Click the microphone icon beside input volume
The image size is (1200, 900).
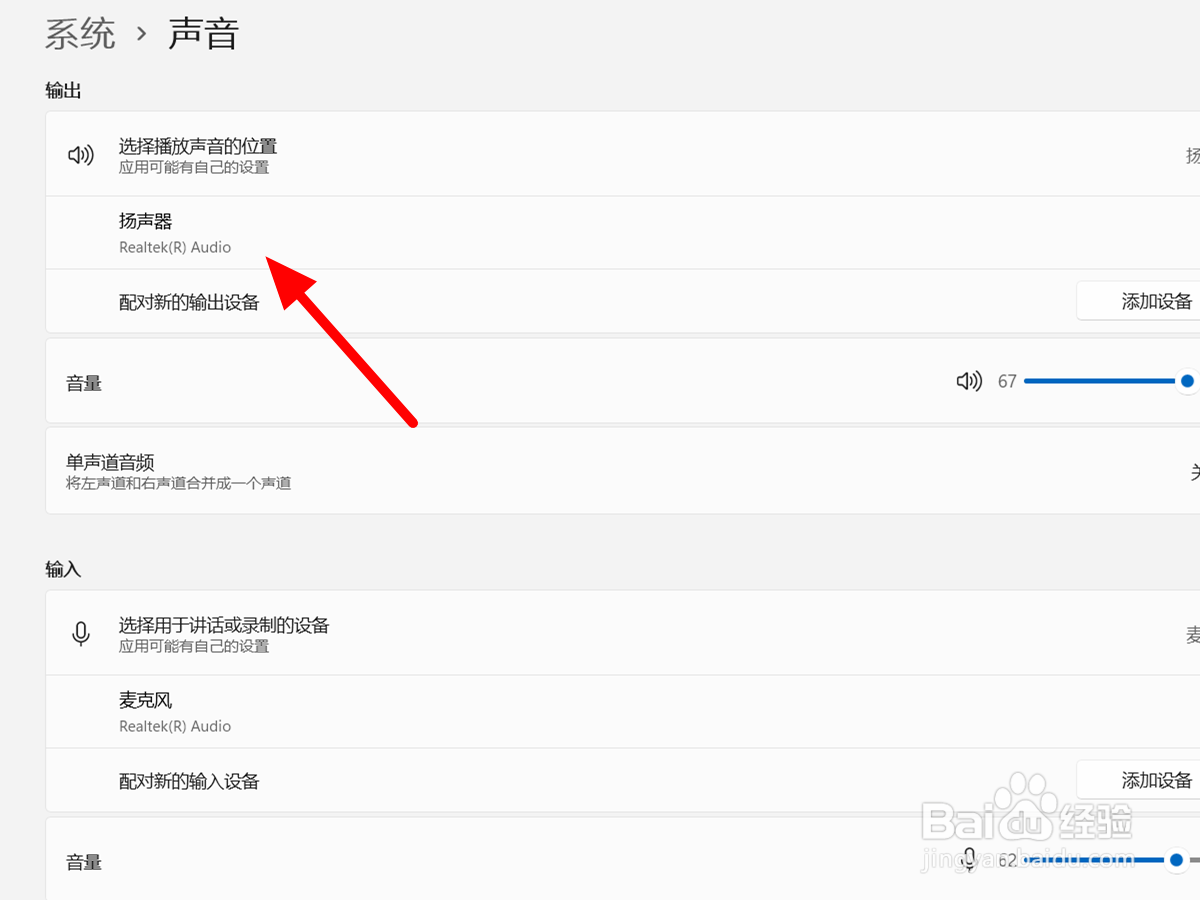(x=968, y=860)
